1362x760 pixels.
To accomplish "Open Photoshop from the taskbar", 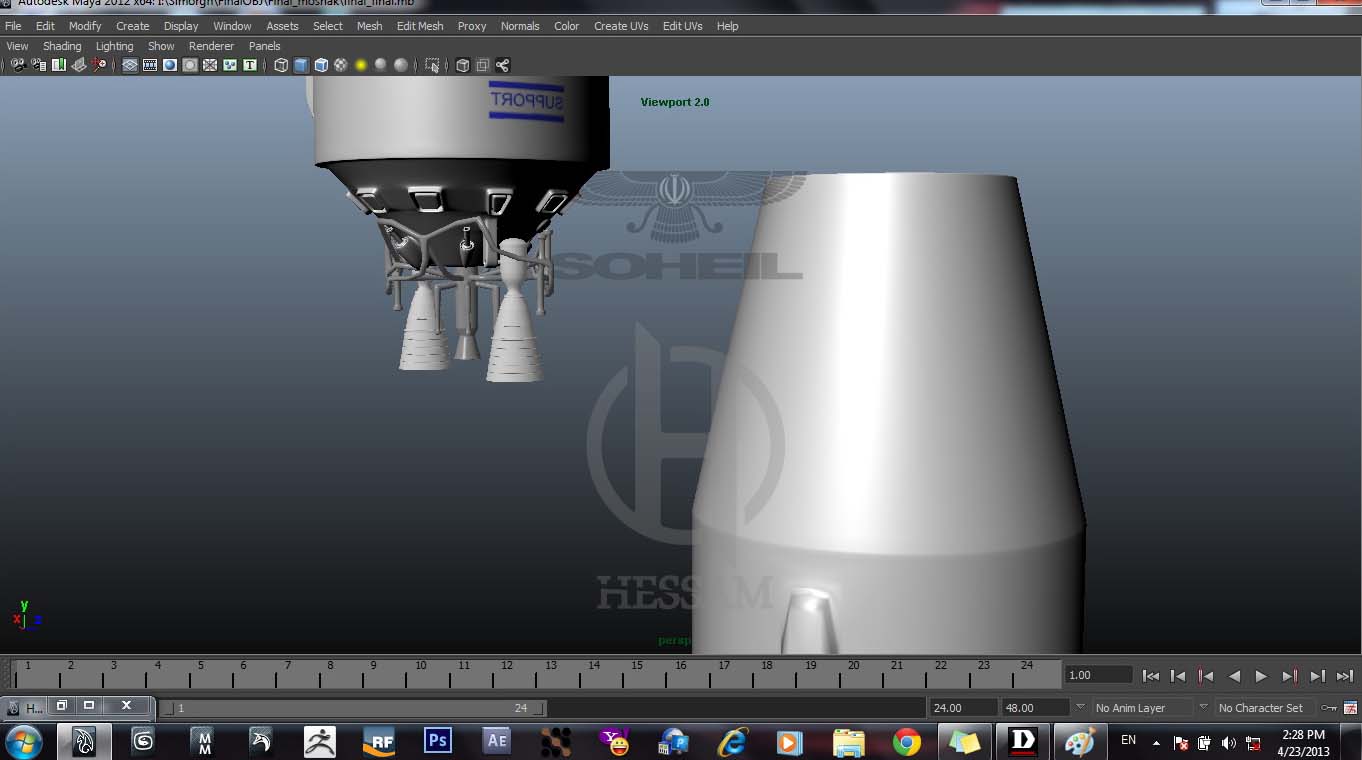I will pyautogui.click(x=438, y=741).
